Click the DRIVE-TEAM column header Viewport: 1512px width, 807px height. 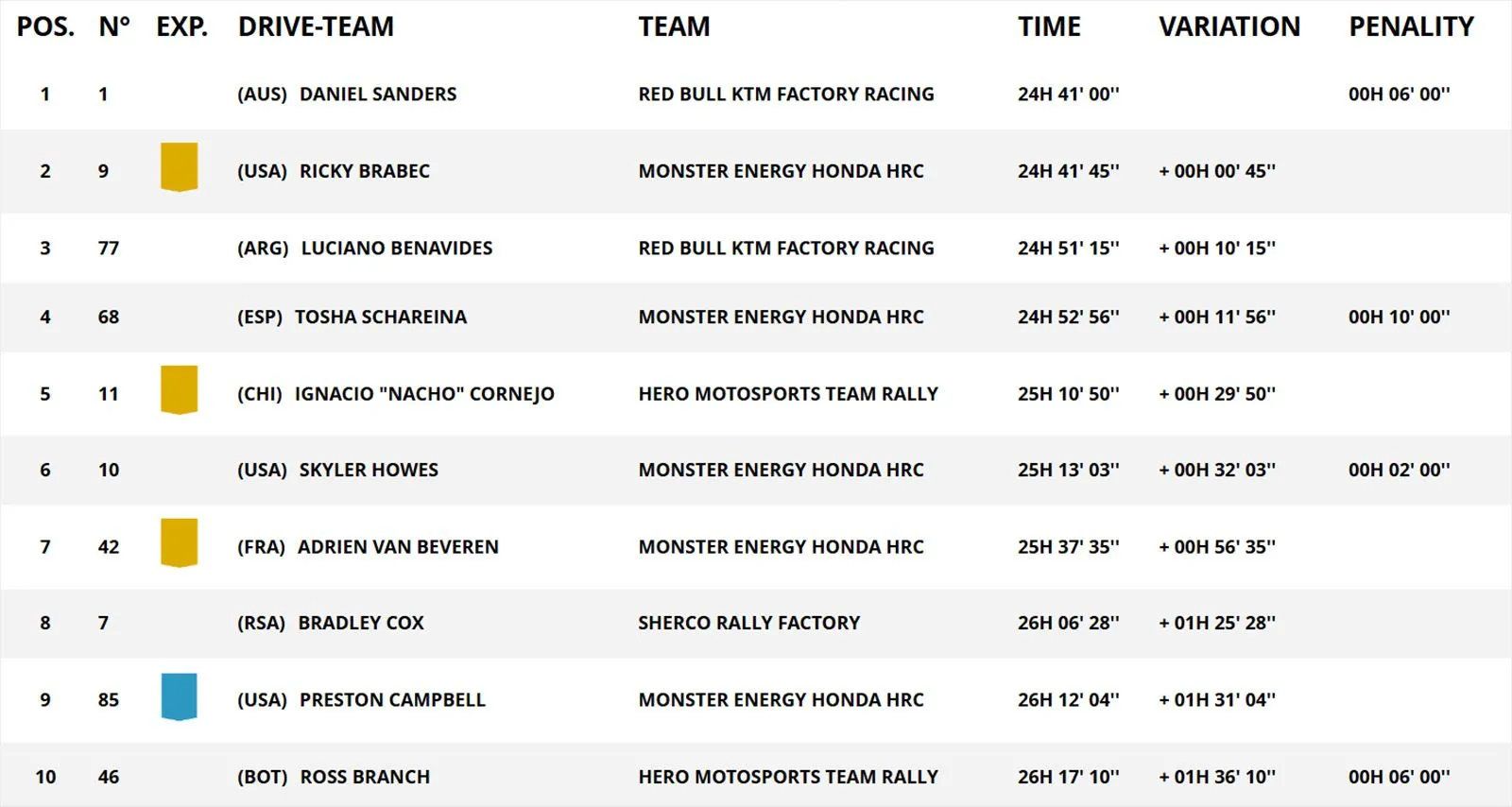[316, 26]
